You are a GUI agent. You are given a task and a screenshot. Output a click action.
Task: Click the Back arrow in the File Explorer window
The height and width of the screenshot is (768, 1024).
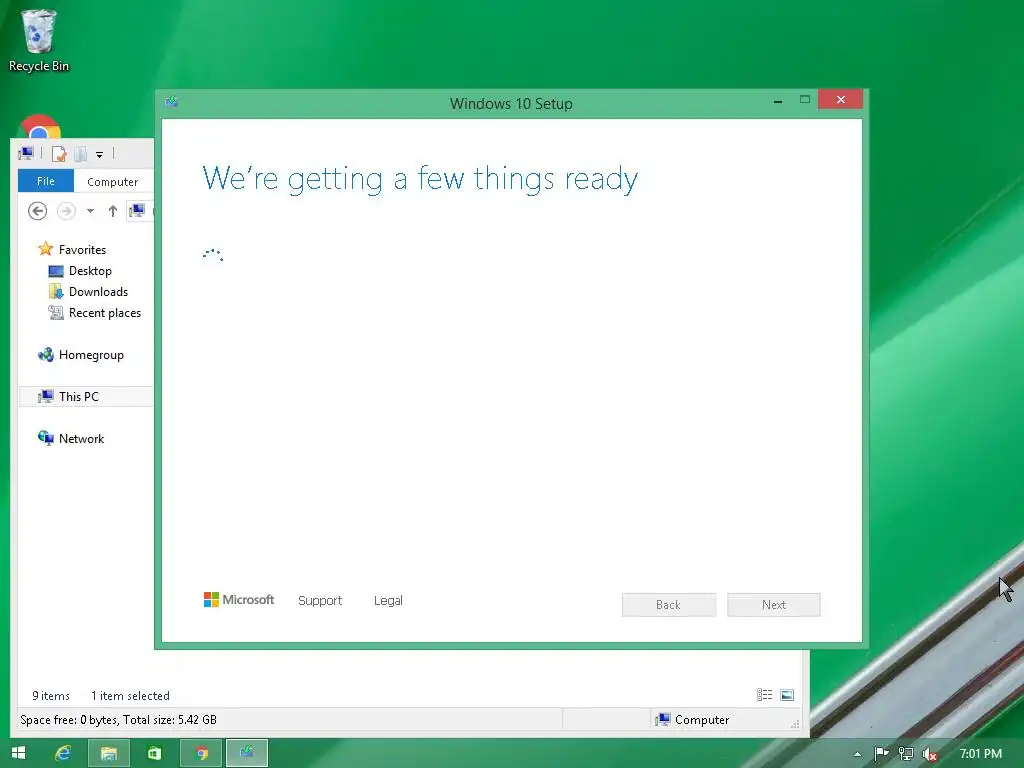point(37,211)
